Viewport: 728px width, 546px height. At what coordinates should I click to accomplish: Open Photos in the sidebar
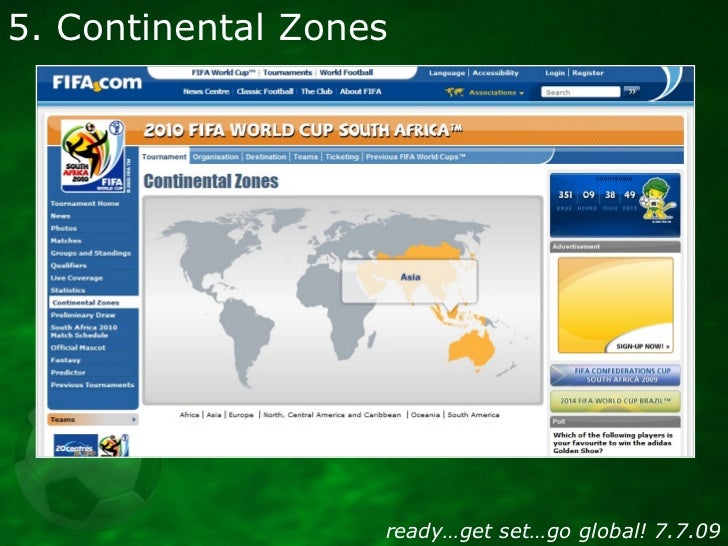64,228
